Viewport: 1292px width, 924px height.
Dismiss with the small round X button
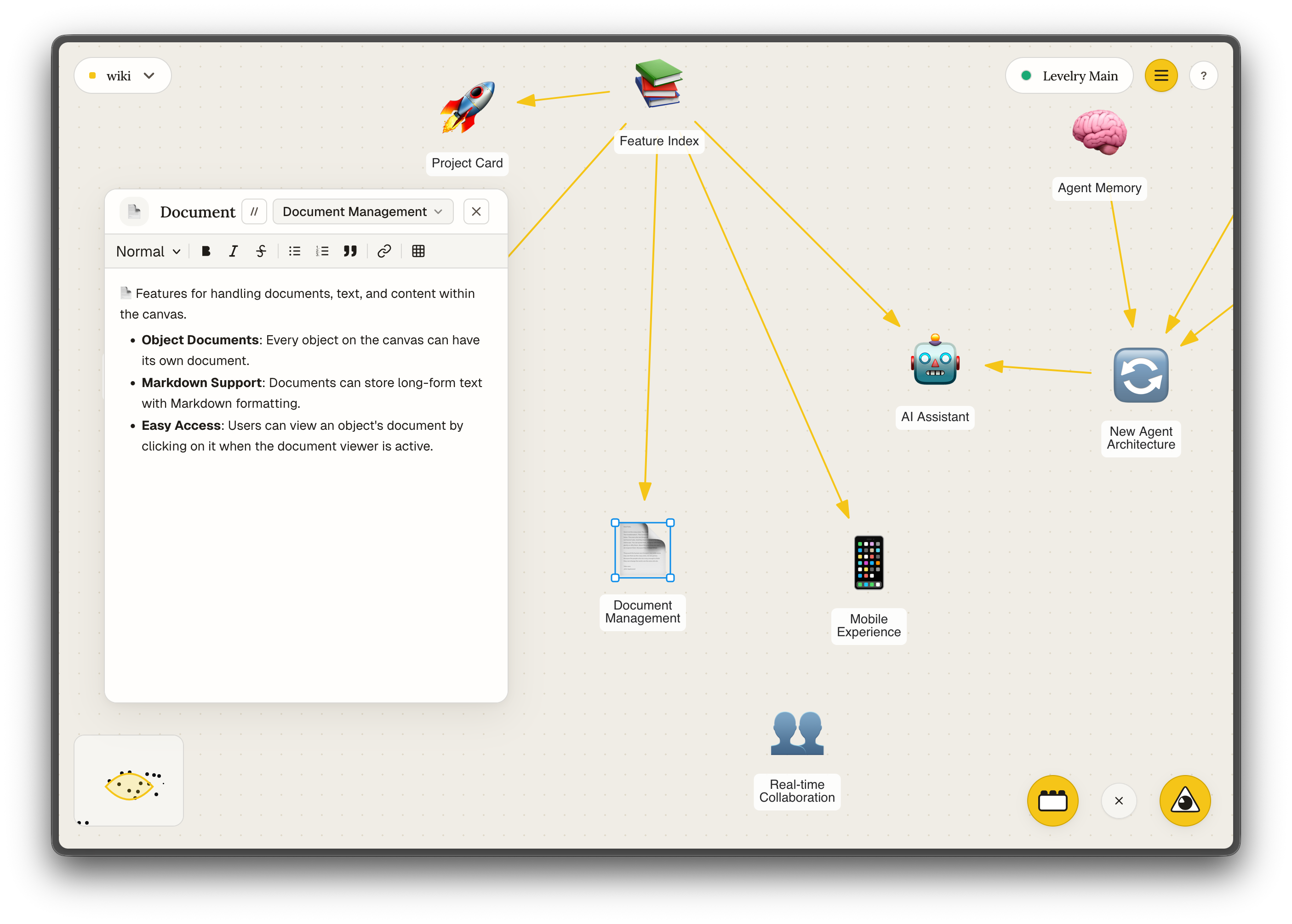coord(1119,800)
